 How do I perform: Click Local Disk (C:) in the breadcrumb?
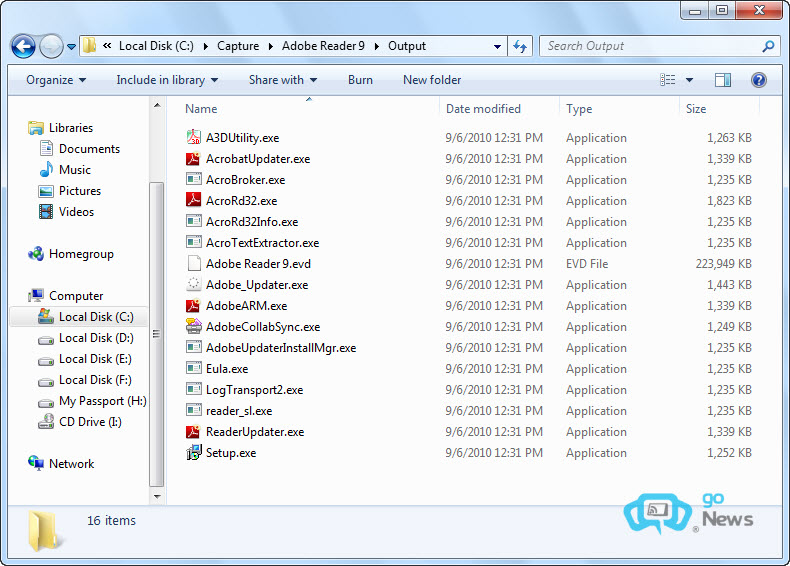click(x=156, y=46)
